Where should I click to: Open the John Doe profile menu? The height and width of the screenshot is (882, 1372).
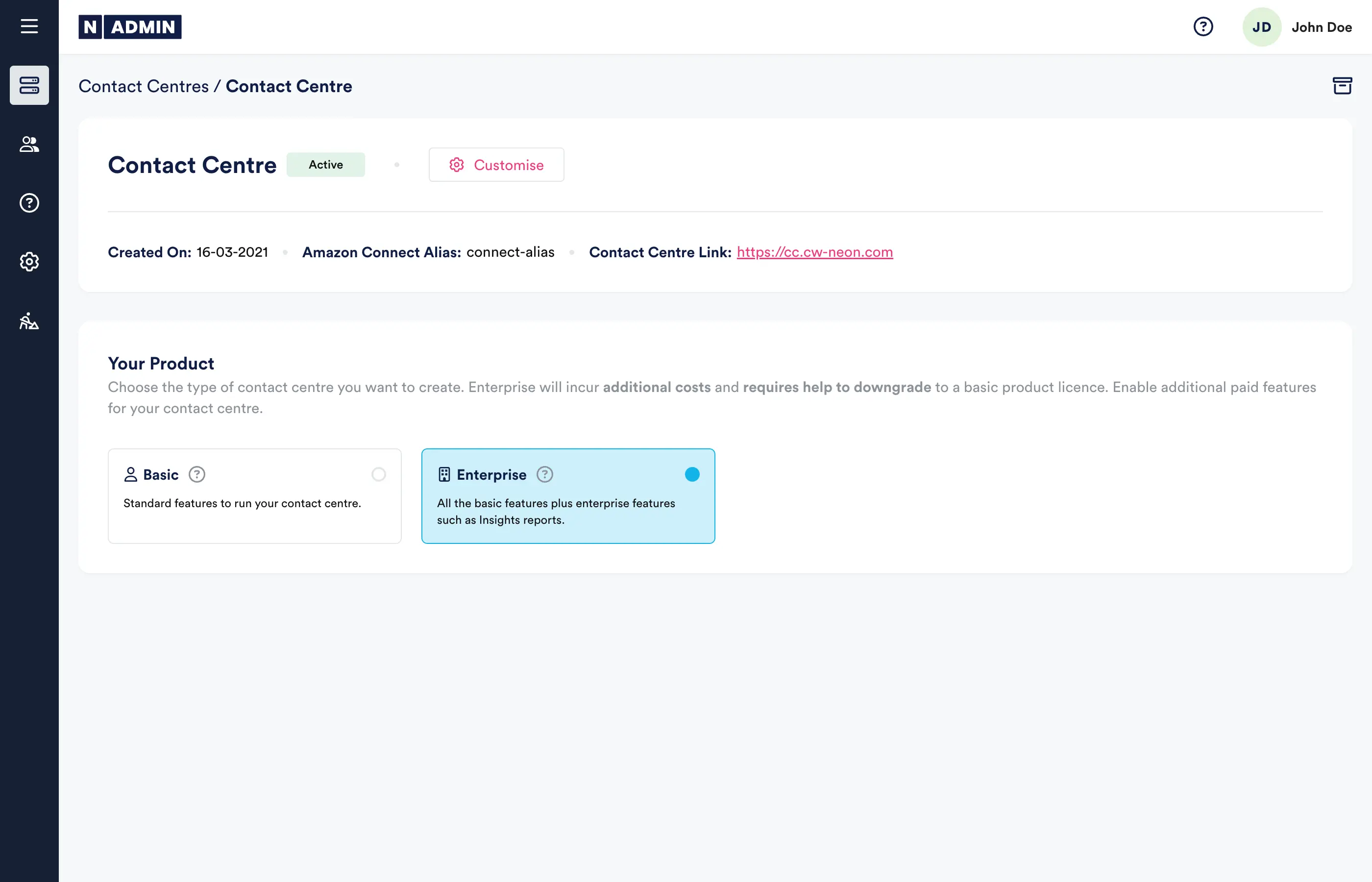[1322, 26]
